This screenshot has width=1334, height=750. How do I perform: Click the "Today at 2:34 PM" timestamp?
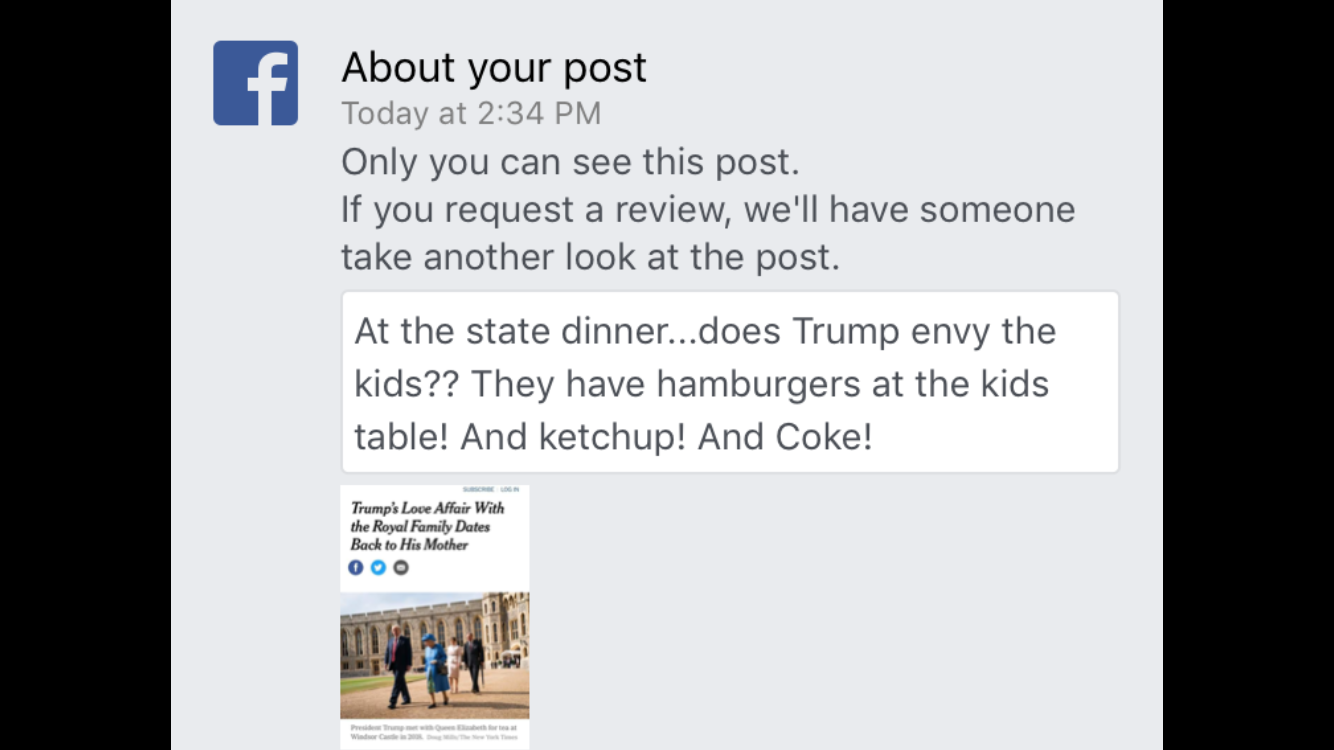coord(471,114)
